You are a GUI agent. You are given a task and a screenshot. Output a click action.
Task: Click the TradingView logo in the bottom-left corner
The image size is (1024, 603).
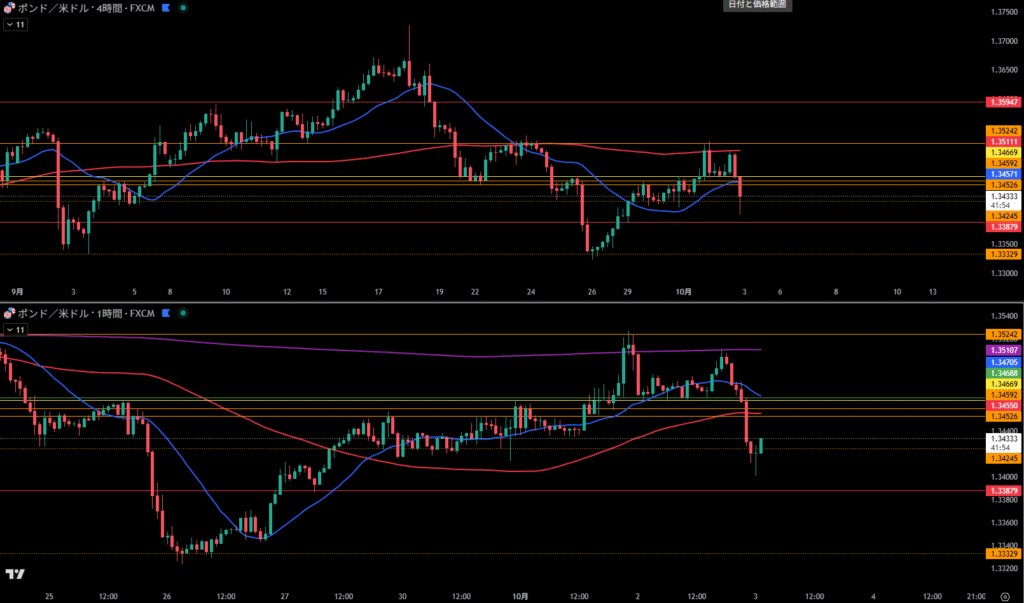pos(14,574)
